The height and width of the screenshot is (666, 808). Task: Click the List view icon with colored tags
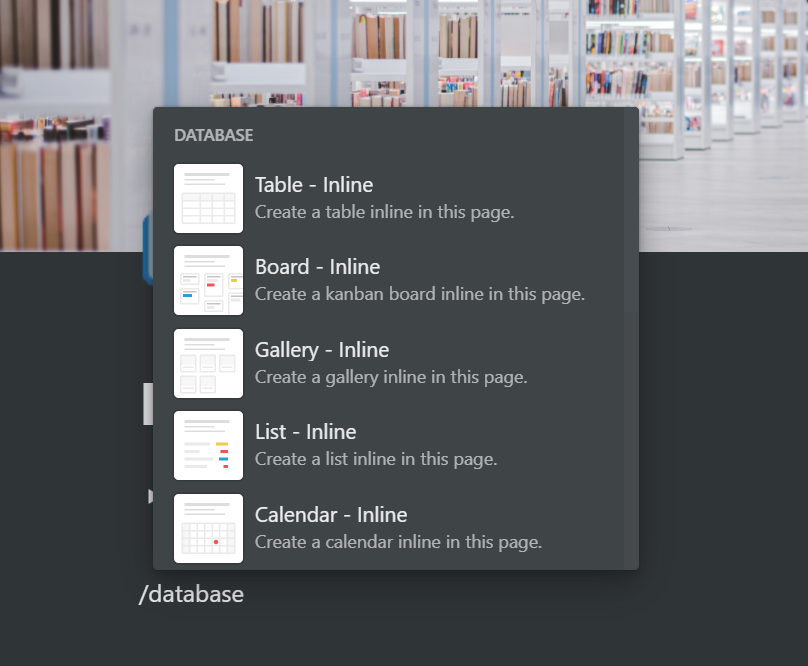[208, 445]
